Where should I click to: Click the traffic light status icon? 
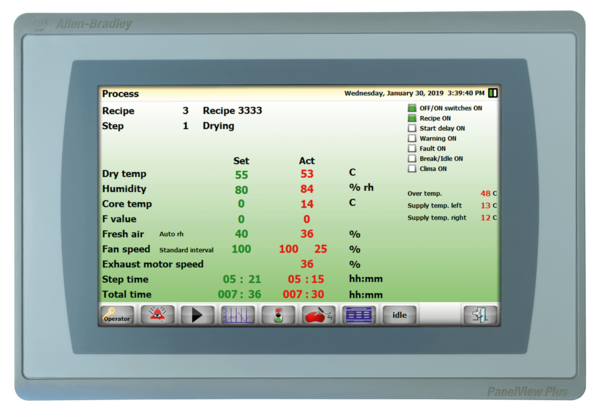click(277, 315)
